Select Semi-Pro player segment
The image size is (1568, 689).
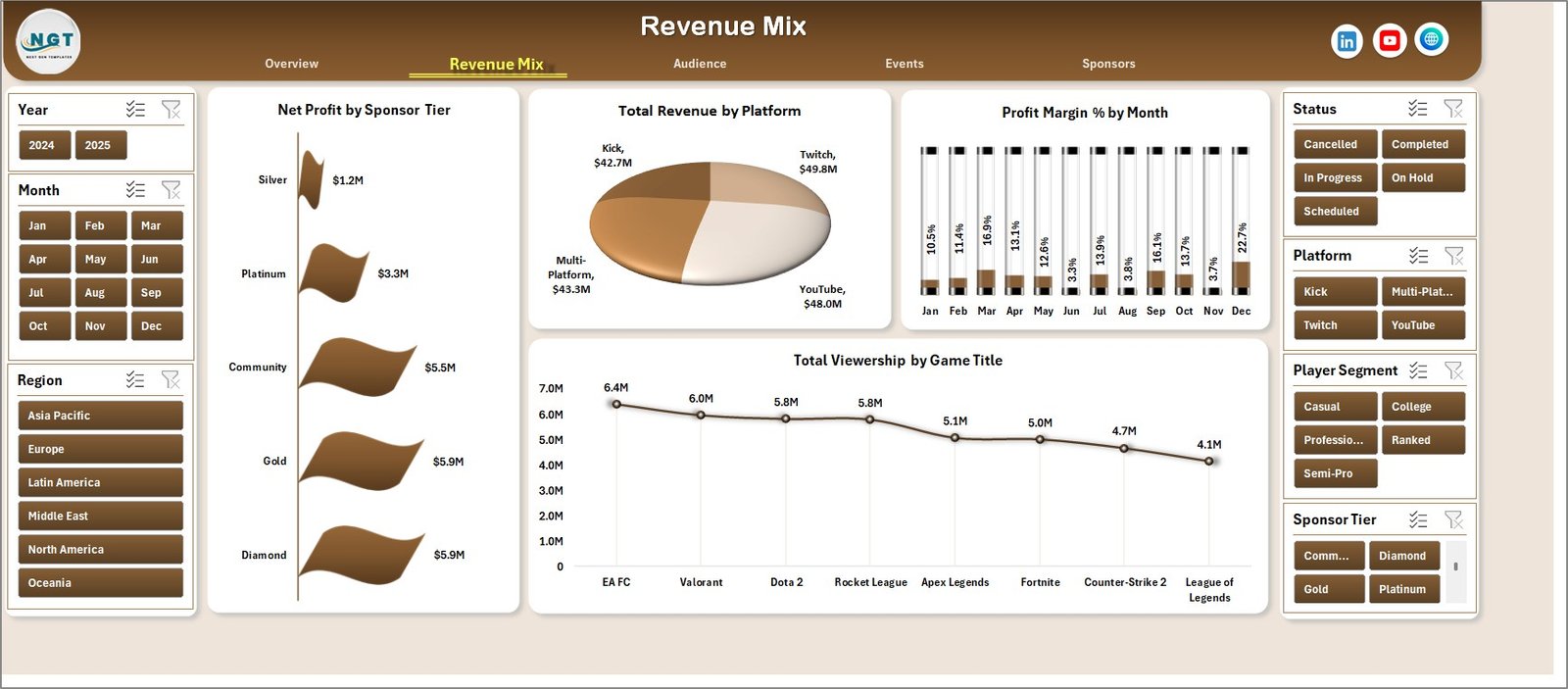[x=1335, y=472]
